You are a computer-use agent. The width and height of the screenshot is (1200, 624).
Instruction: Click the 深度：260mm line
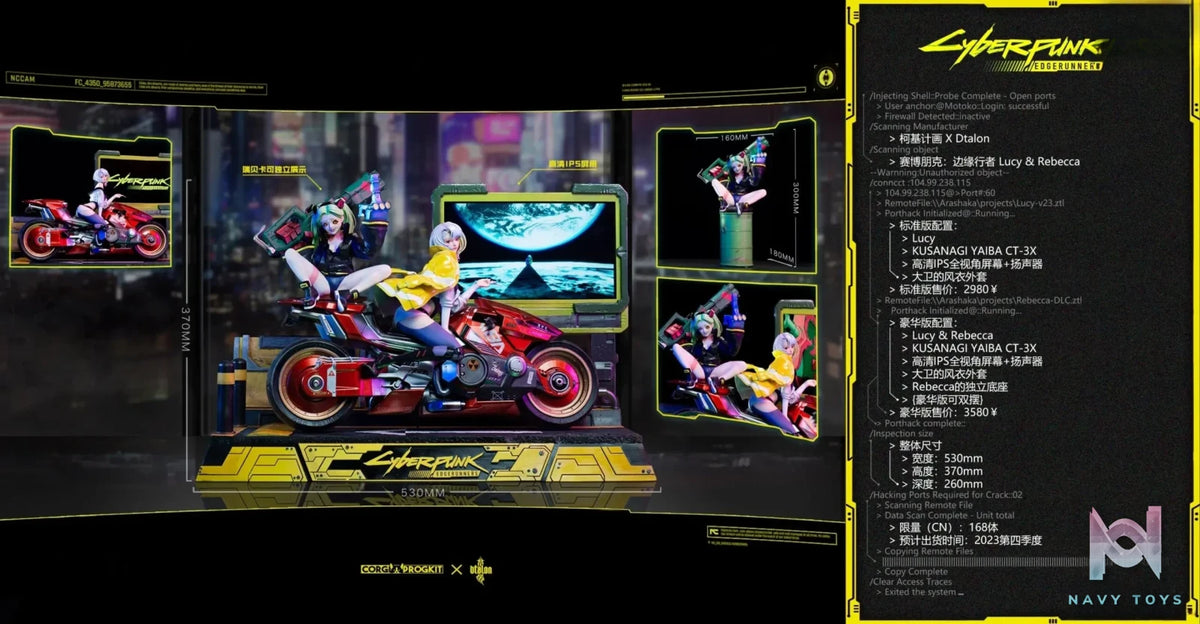coord(942,484)
